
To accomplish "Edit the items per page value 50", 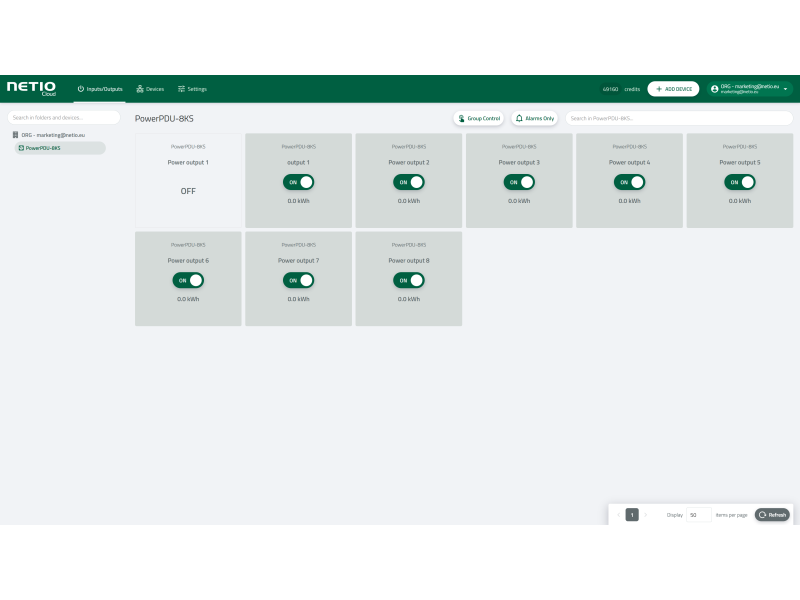I will tap(698, 515).
